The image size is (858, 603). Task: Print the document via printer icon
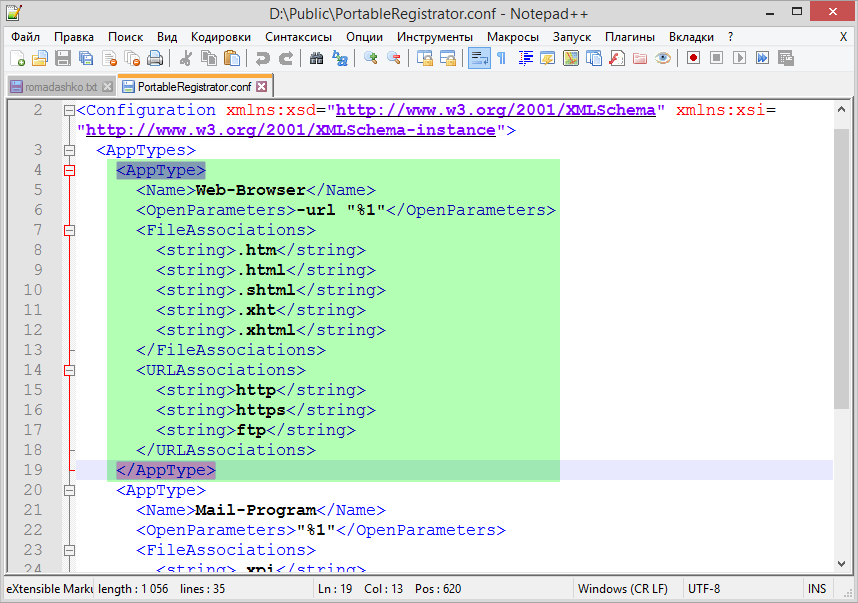point(155,58)
